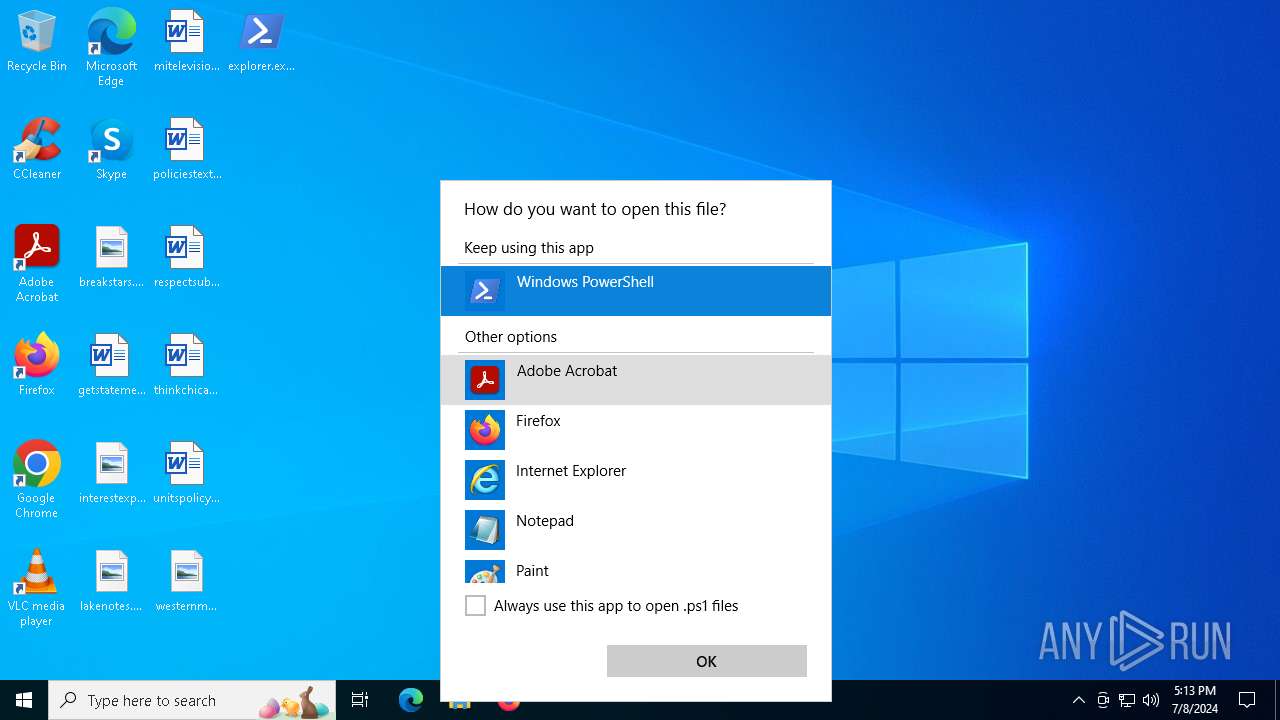Open VLC media player desktop shortcut
Screen dimensions: 1280x720
37,588
